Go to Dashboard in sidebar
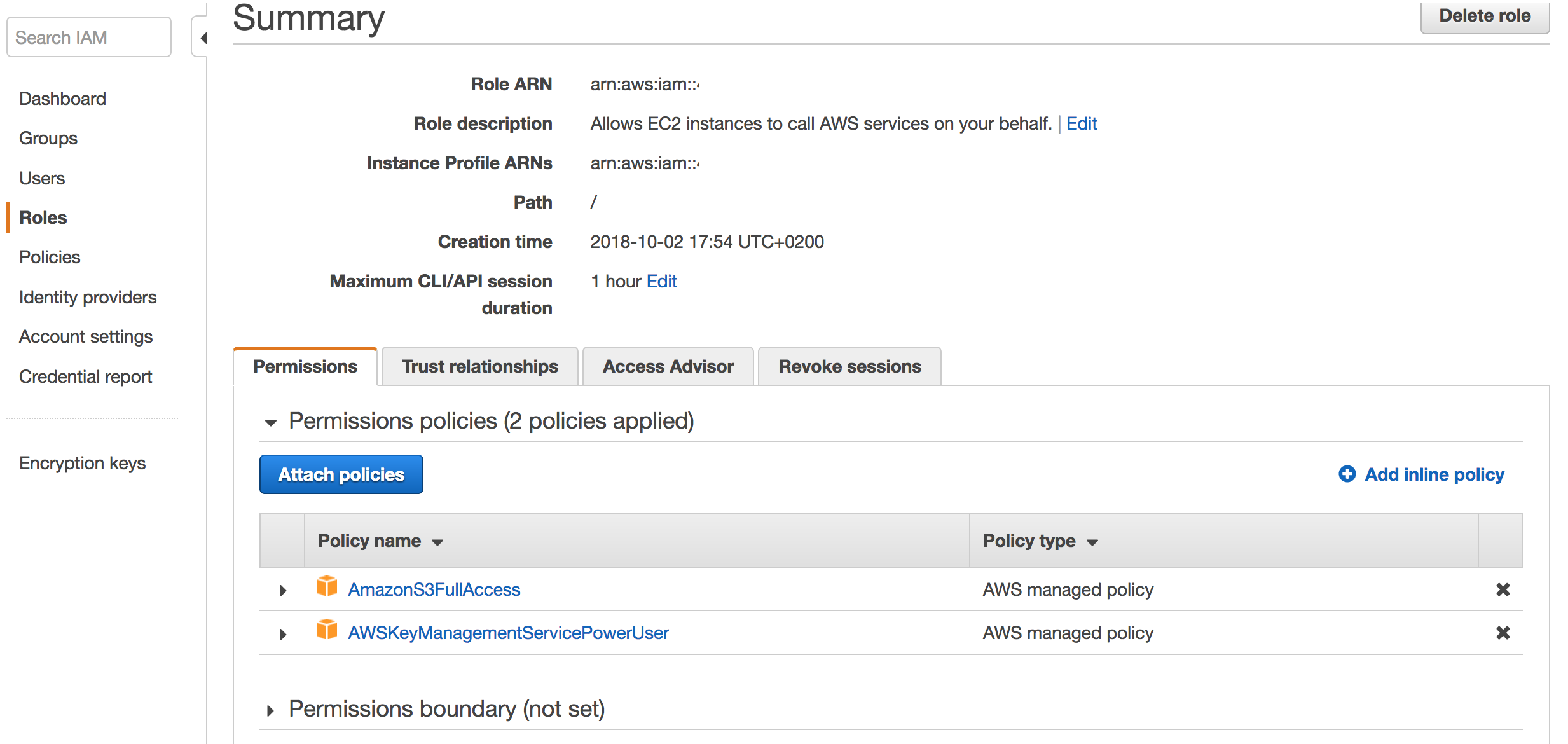Image resolution: width=1568 pixels, height=744 pixels. click(x=62, y=99)
